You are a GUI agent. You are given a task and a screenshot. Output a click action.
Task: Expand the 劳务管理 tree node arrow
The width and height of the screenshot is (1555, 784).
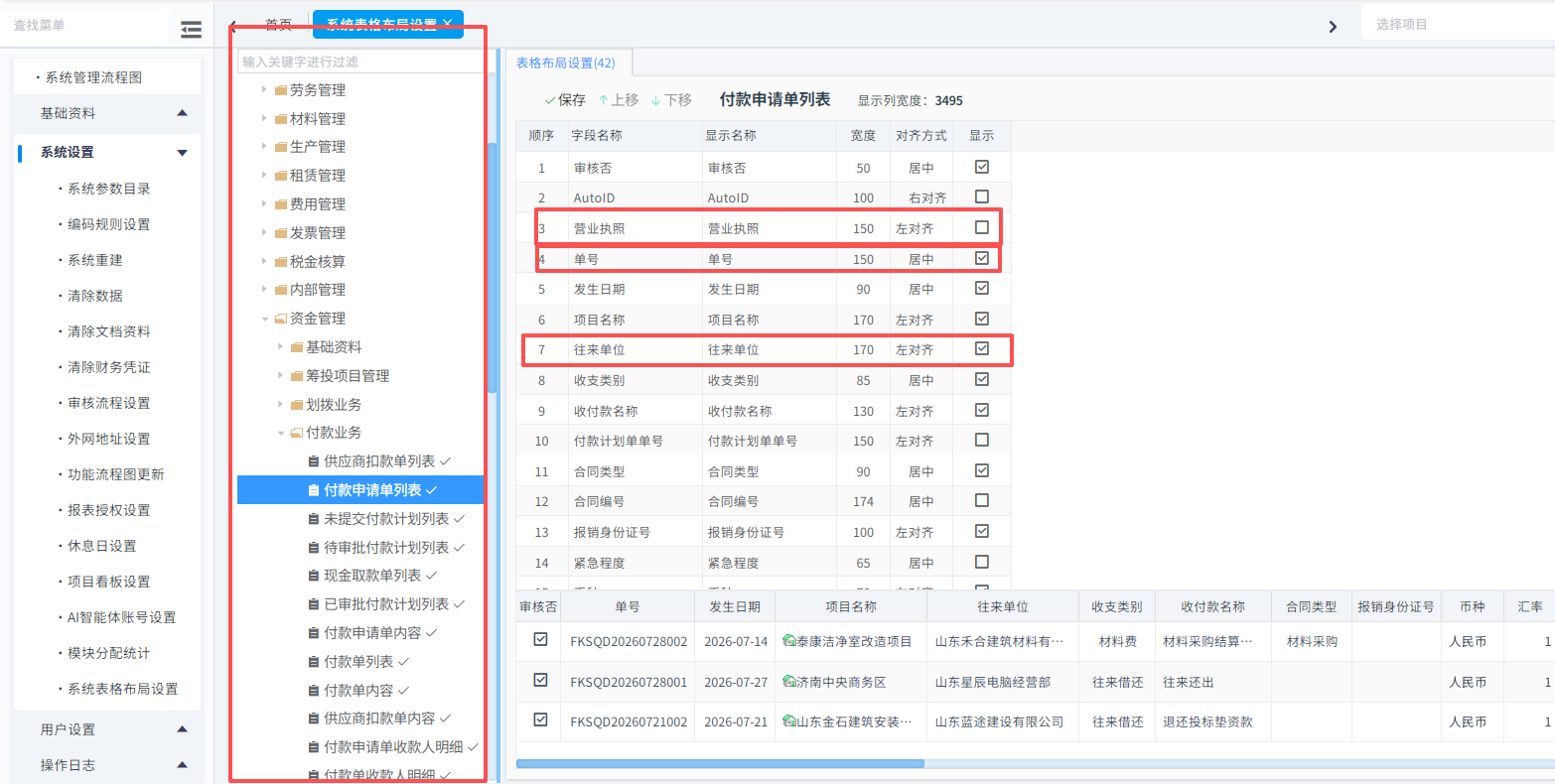coord(265,90)
